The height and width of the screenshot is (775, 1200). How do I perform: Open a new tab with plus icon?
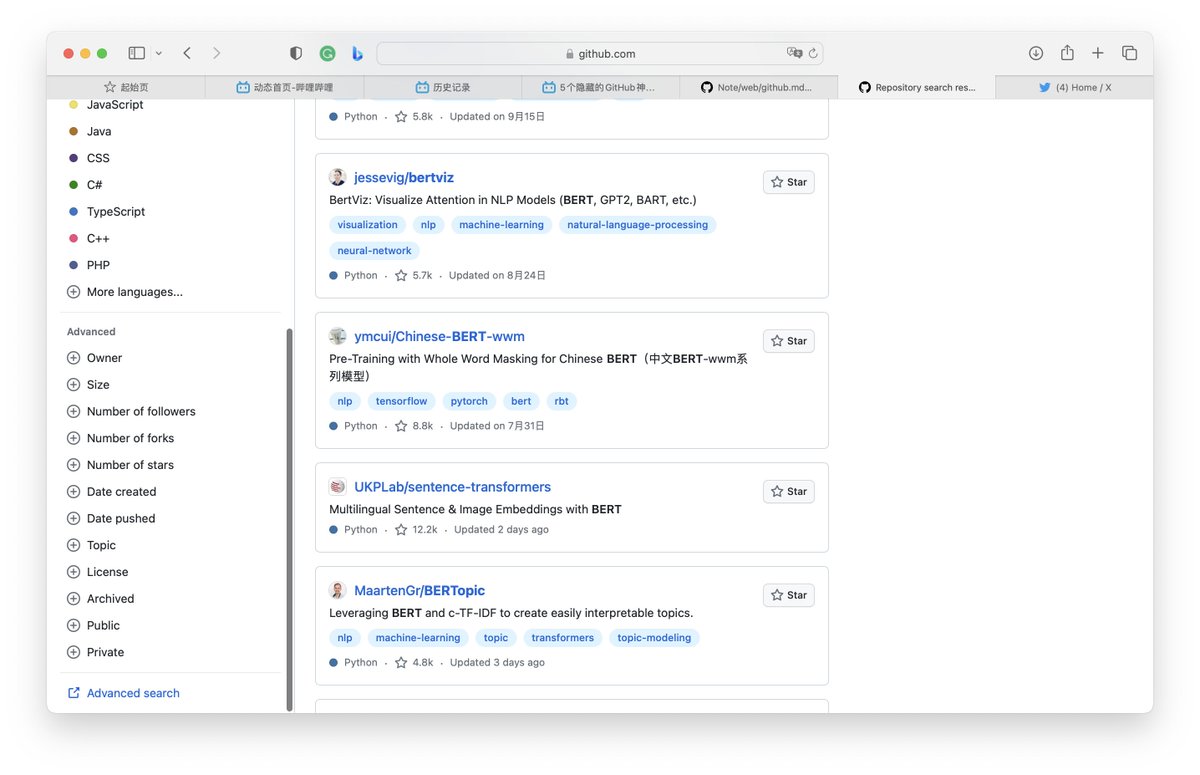pyautogui.click(x=1098, y=53)
